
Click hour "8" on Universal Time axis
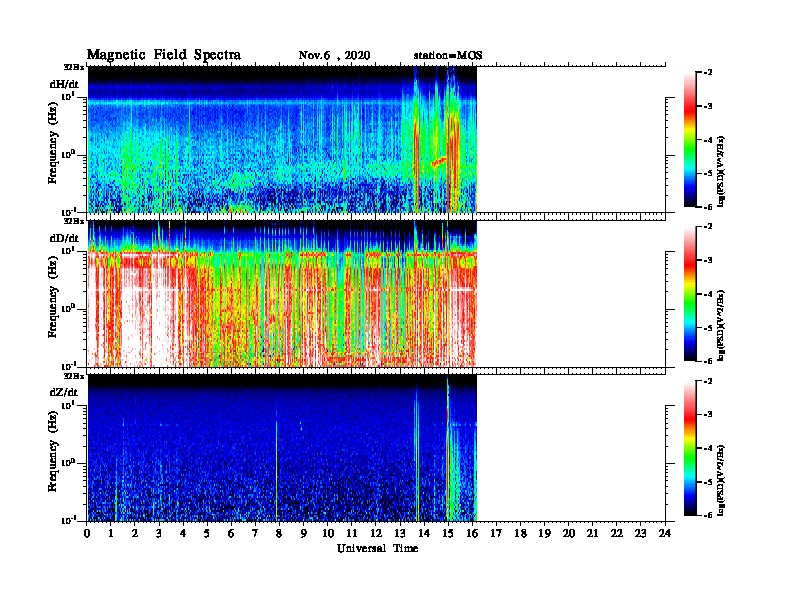coord(279,534)
